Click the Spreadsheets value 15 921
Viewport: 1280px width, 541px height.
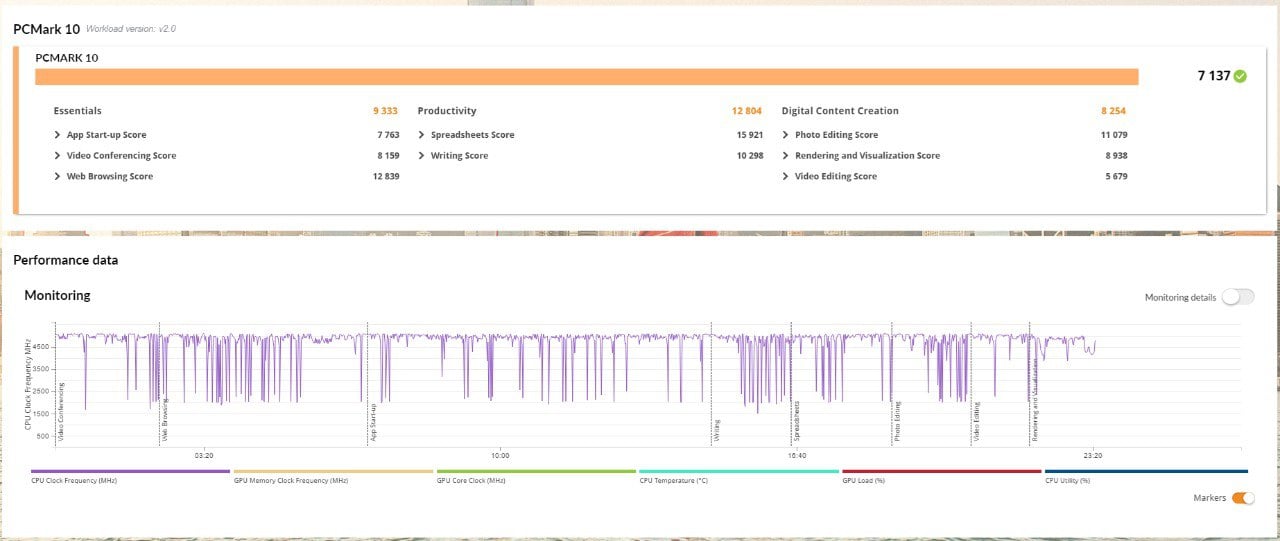(749, 135)
